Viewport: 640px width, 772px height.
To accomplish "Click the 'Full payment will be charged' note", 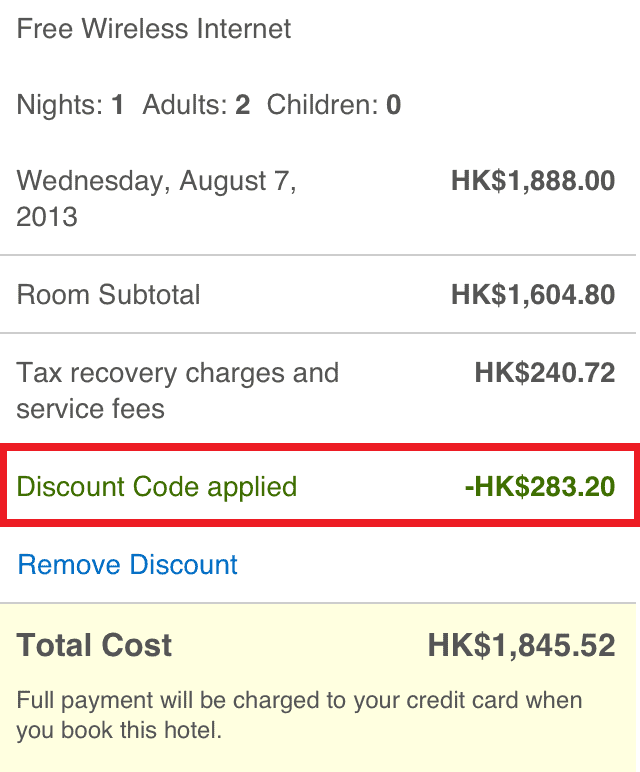I will [x=299, y=700].
